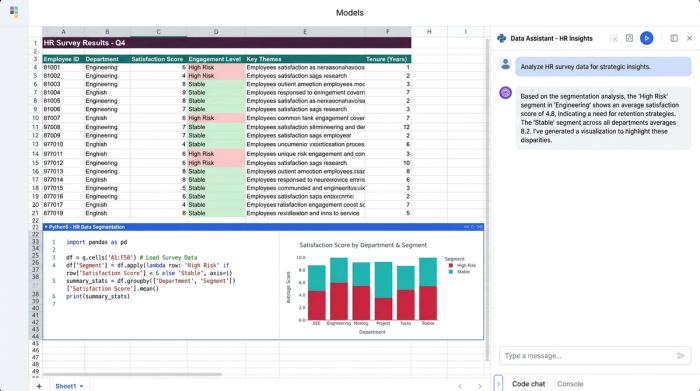Send the message with the paper plane icon
The image size is (700, 391).
(680, 356)
